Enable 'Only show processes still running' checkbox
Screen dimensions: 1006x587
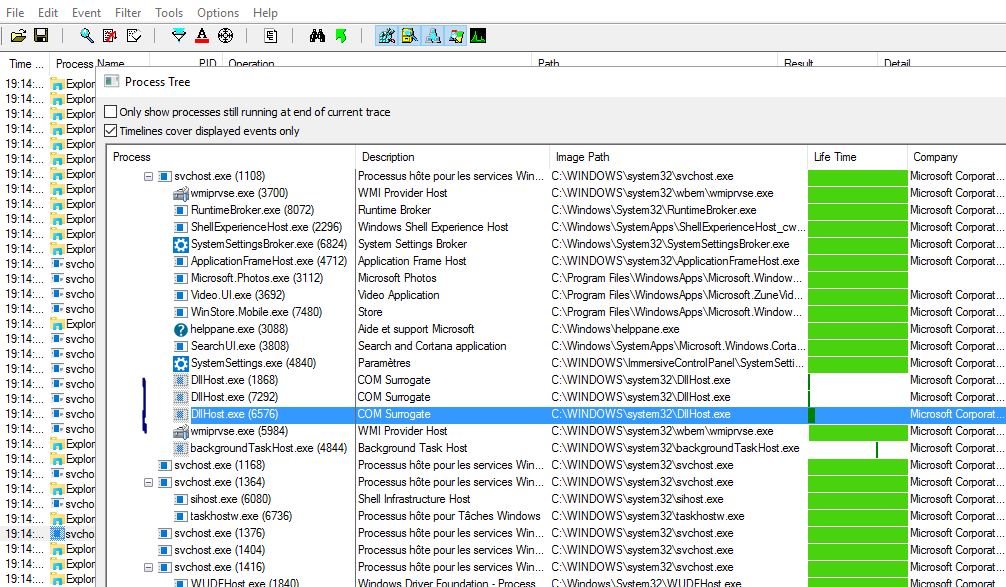pyautogui.click(x=110, y=112)
